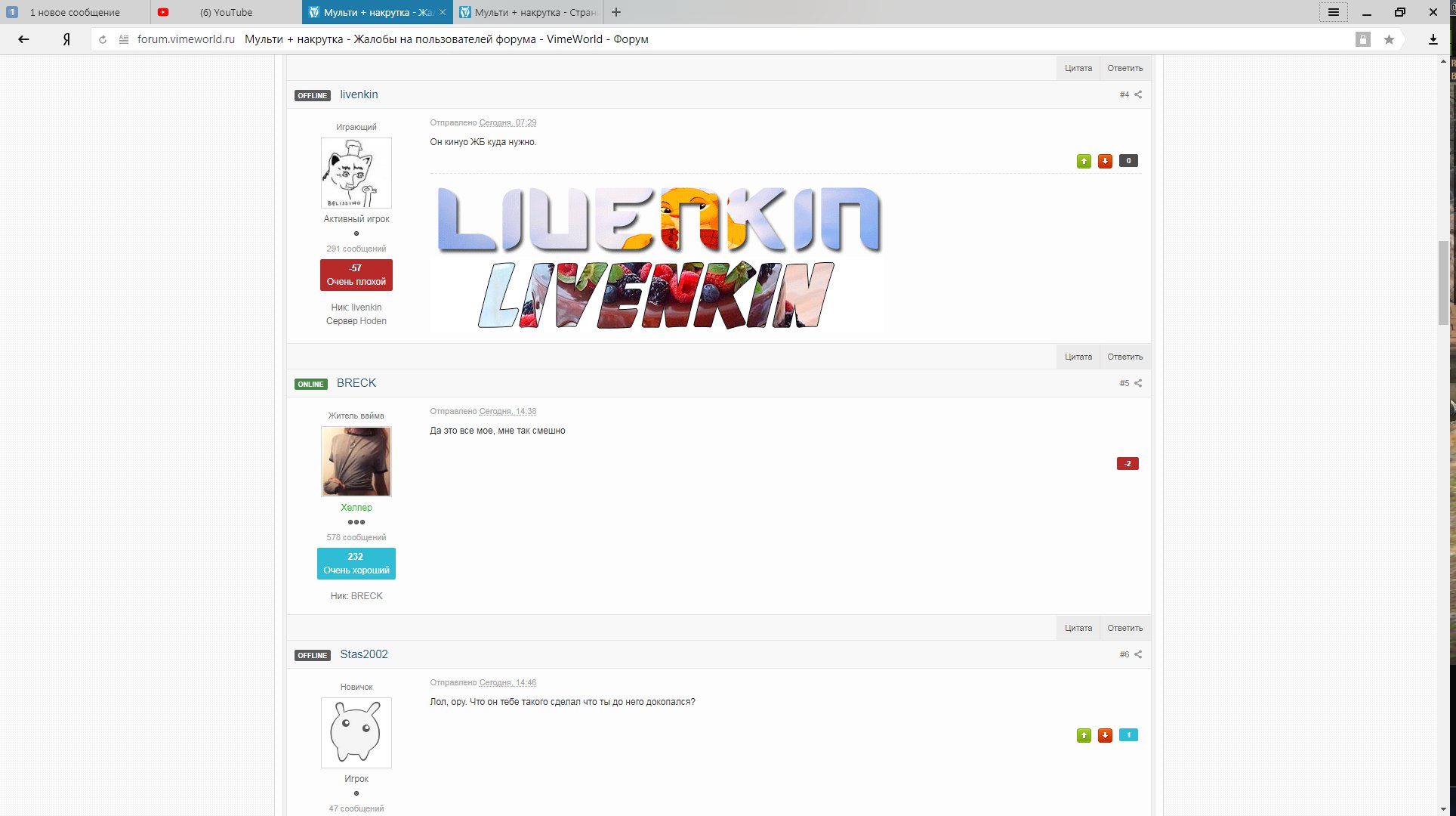Click the Хелпер group label under BRECK
1456x816 pixels.
tap(356, 508)
